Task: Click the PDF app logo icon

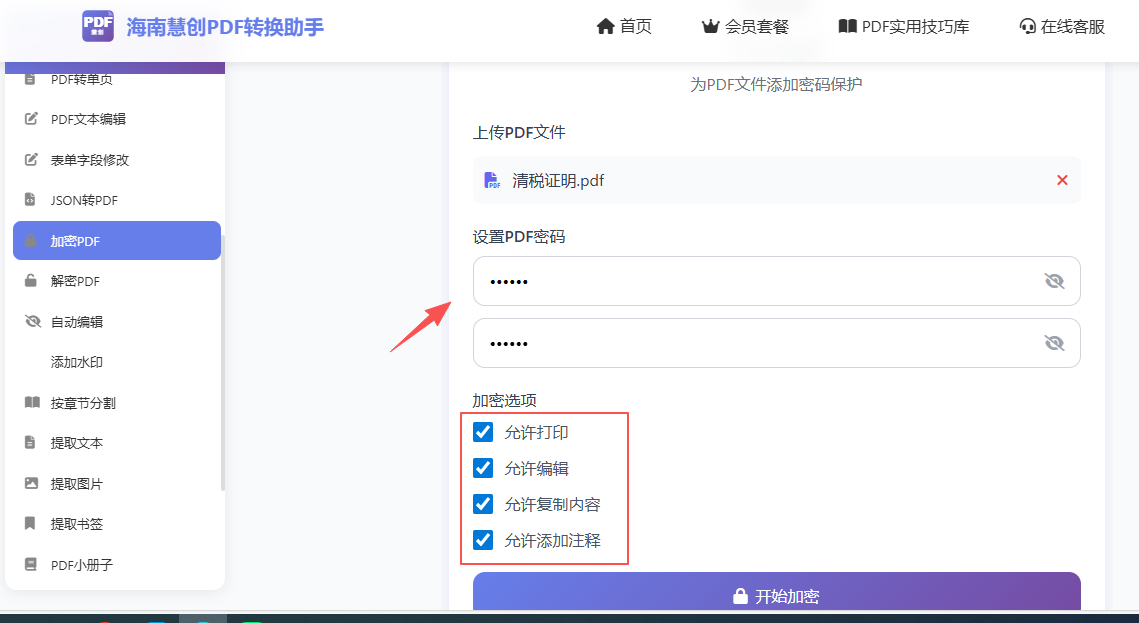Action: coord(97,26)
